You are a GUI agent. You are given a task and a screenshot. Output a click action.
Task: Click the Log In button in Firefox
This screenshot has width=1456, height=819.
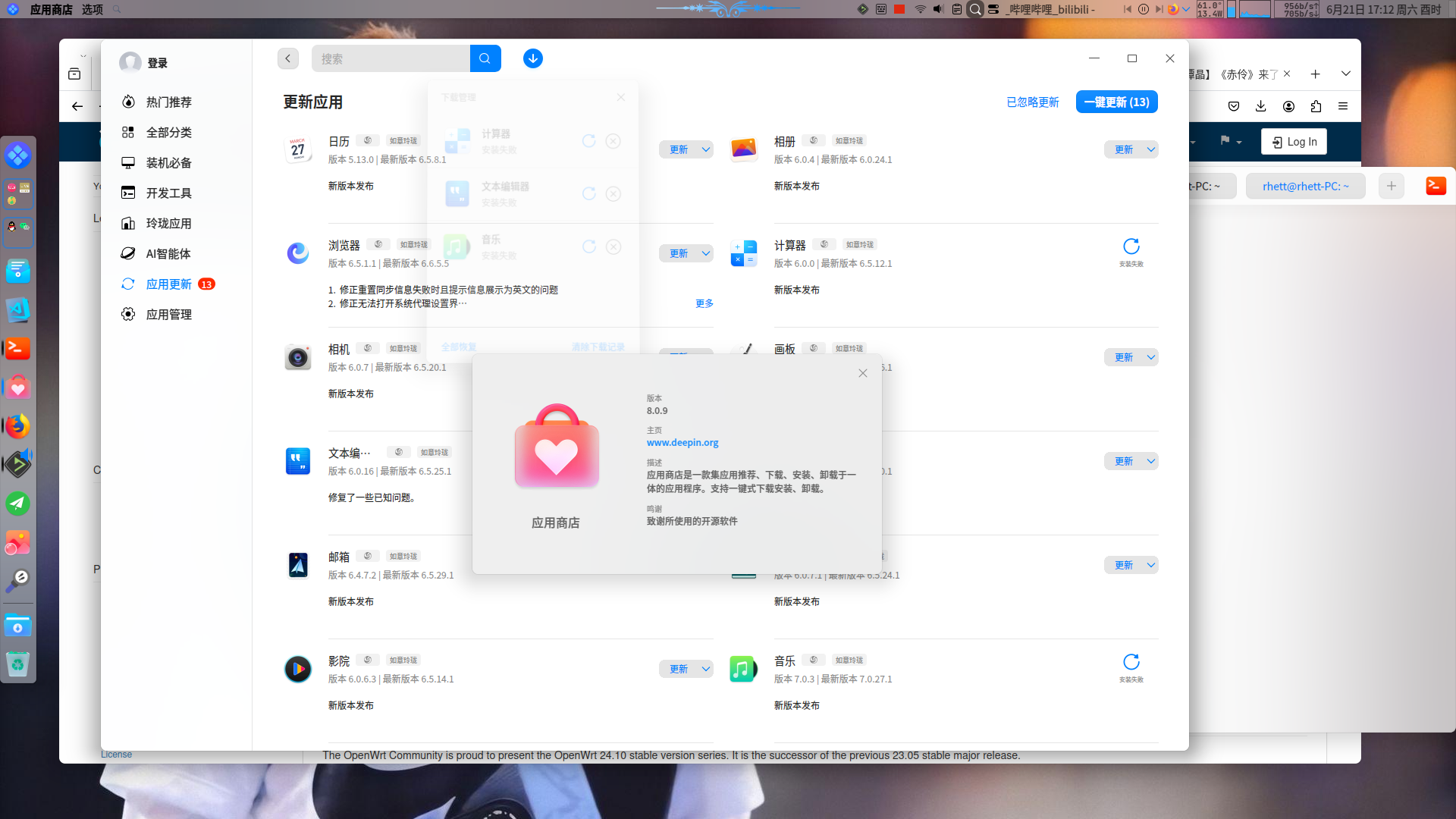pyautogui.click(x=1294, y=142)
